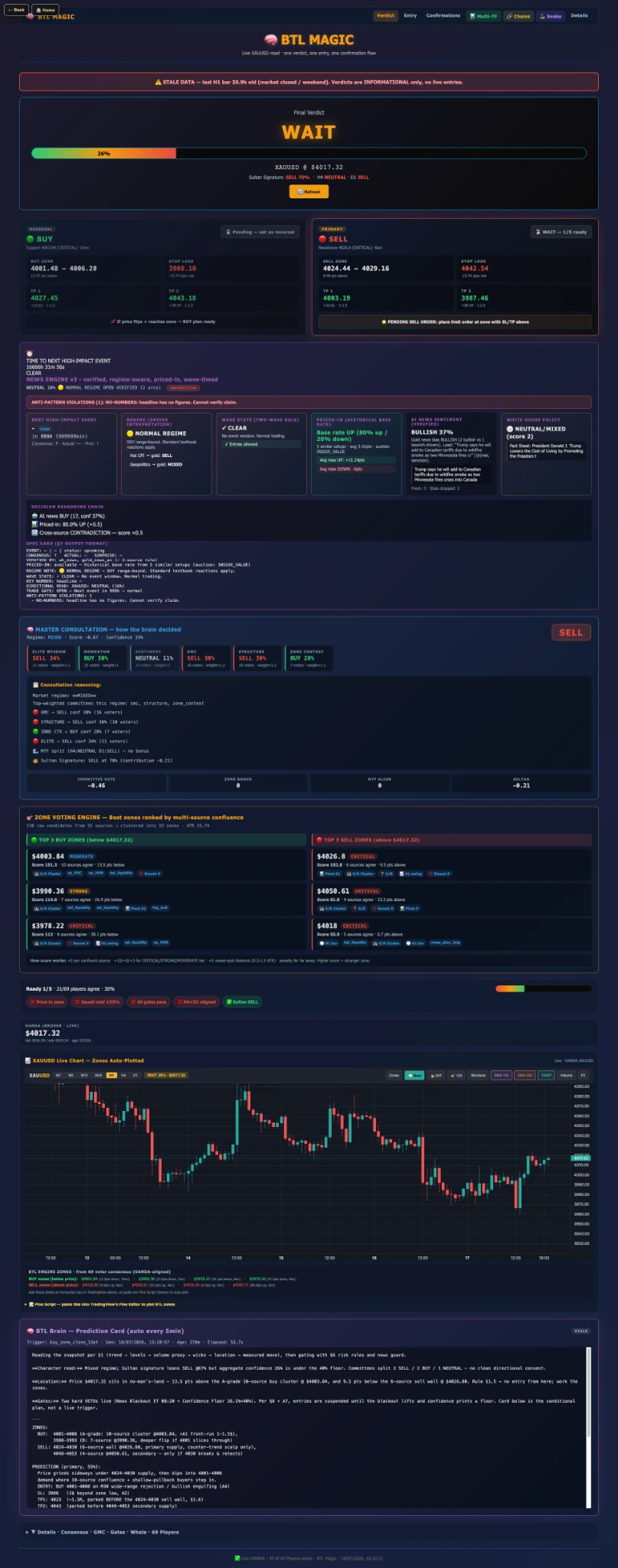Select the M1 chart timeframe
This screenshot has height=1568, width=618.
59,1075
